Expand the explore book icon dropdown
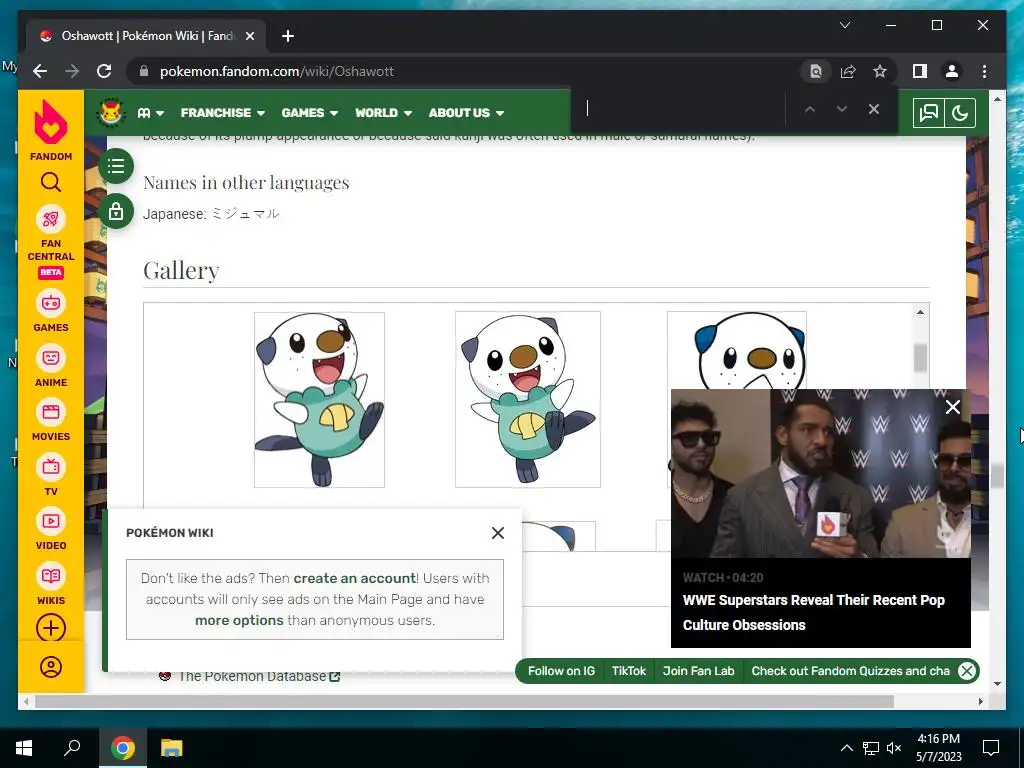 click(x=150, y=113)
